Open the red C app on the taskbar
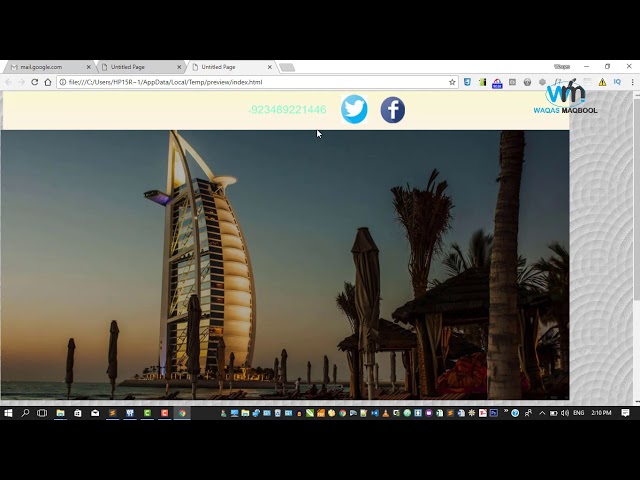Screen dimensions: 640x480 pyautogui.click(x=165, y=413)
